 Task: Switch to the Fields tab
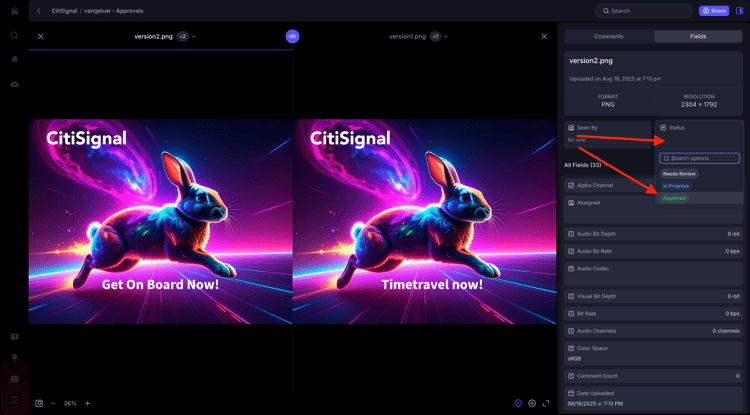coord(698,36)
